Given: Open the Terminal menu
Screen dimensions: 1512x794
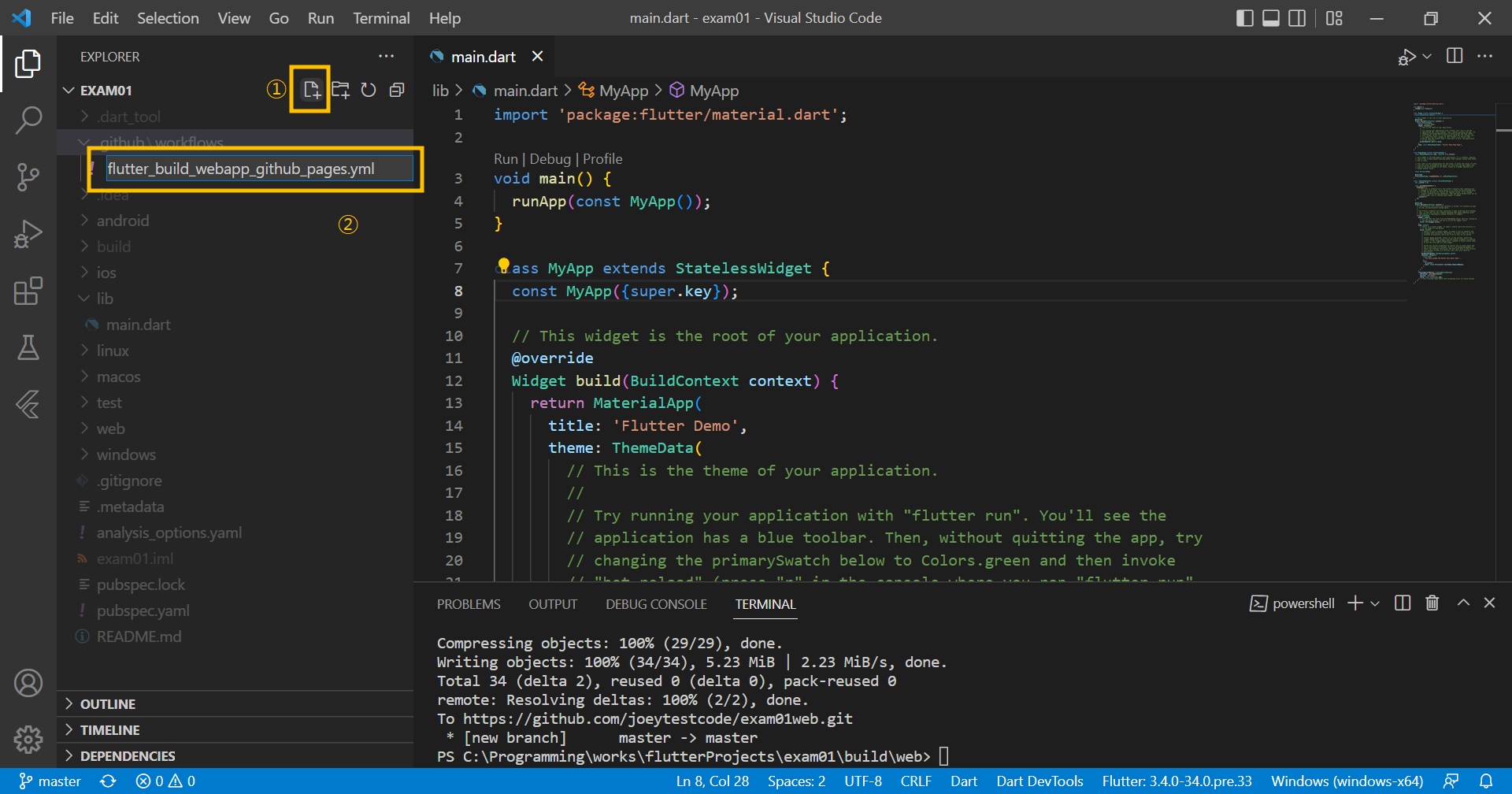Looking at the screenshot, I should pyautogui.click(x=381, y=18).
